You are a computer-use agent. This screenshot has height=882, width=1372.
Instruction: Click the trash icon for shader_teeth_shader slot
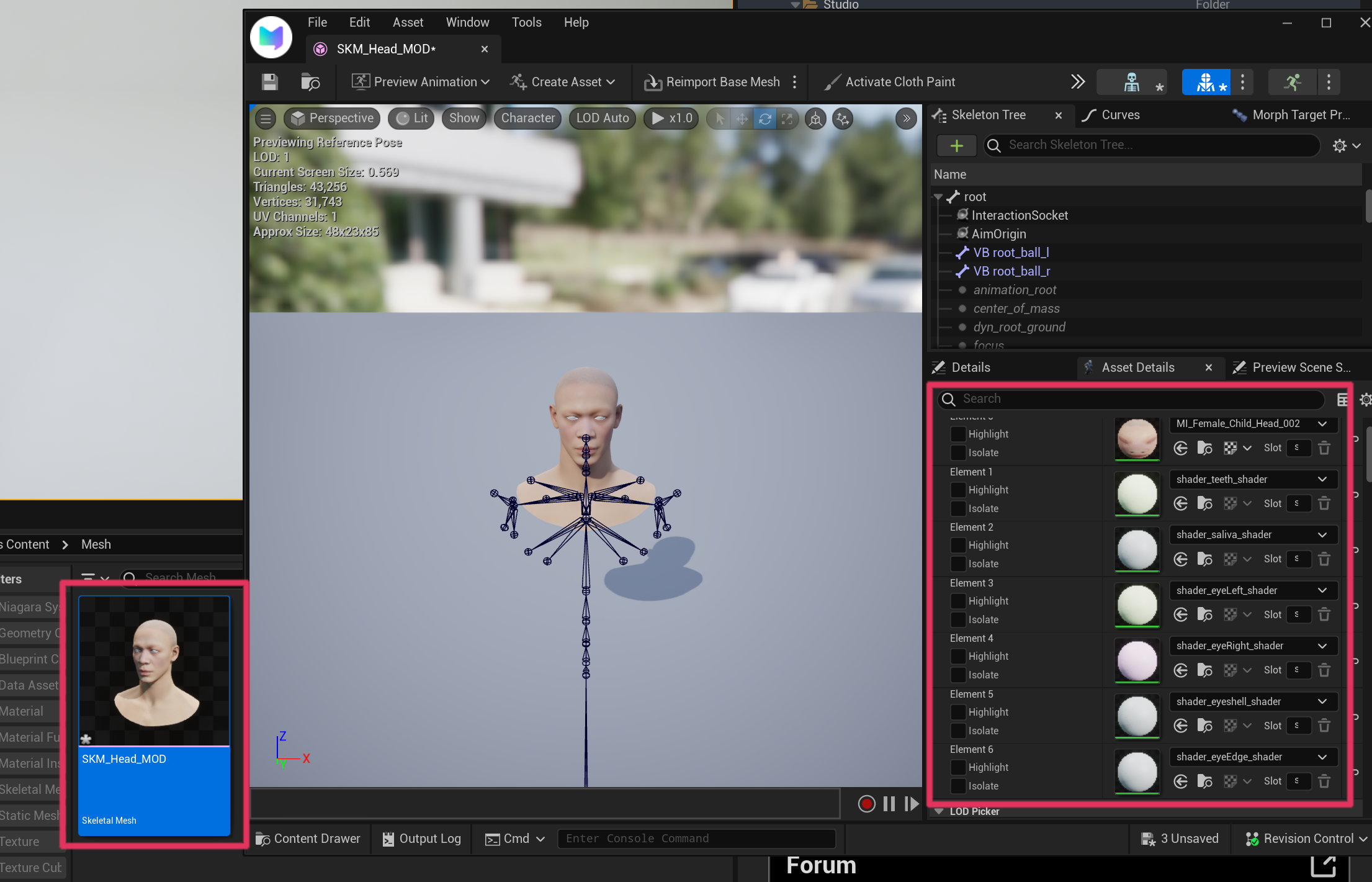(x=1324, y=503)
